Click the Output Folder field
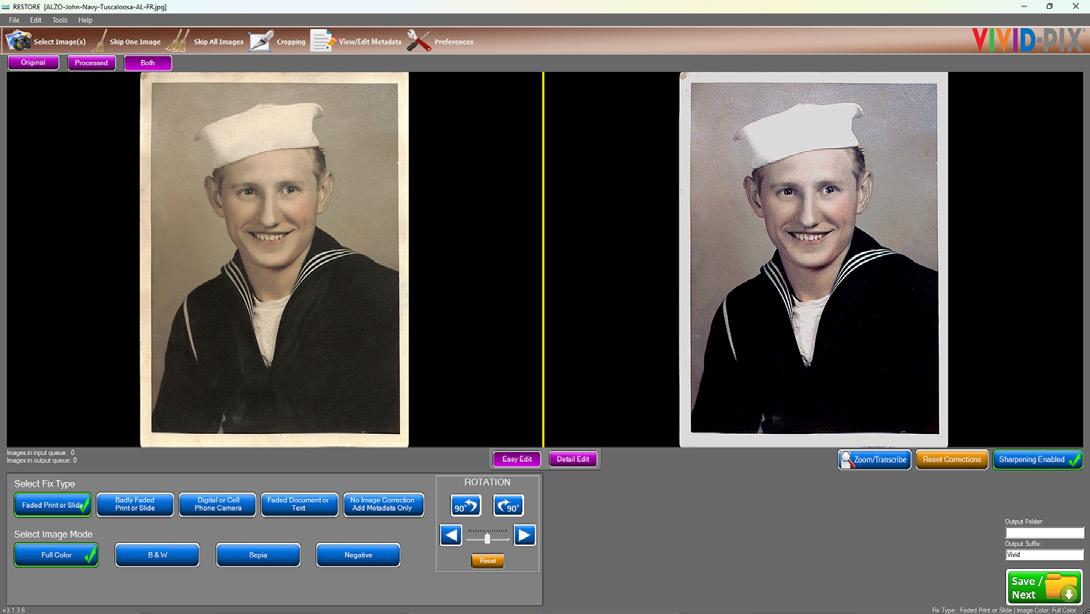The width and height of the screenshot is (1090, 614). [1044, 533]
